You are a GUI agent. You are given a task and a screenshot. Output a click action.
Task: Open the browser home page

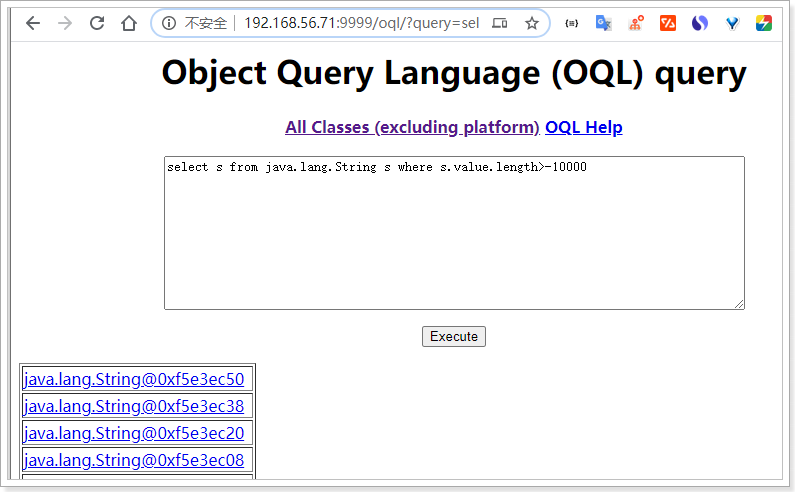click(x=129, y=23)
